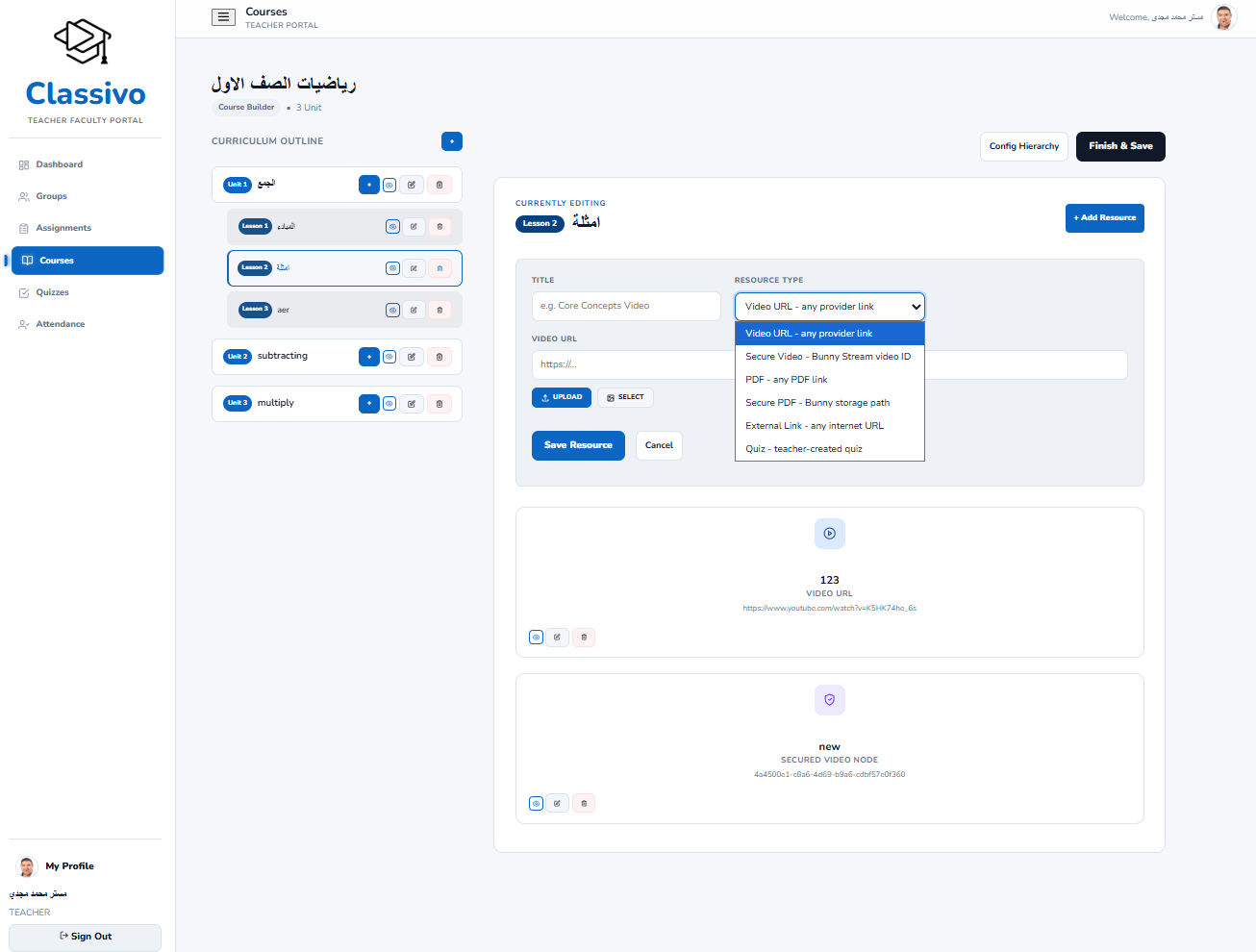The height and width of the screenshot is (952, 1256).
Task: Select 'External Link - any internet URL'
Action: (x=830, y=426)
